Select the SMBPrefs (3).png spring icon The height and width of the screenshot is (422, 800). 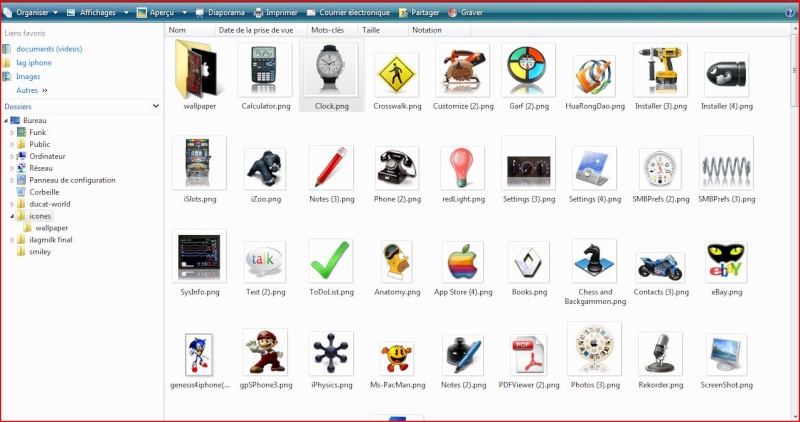727,163
